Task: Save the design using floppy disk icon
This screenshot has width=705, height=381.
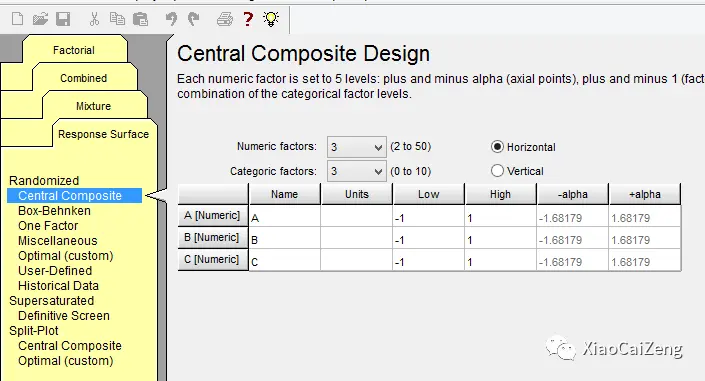Action: [x=63, y=19]
